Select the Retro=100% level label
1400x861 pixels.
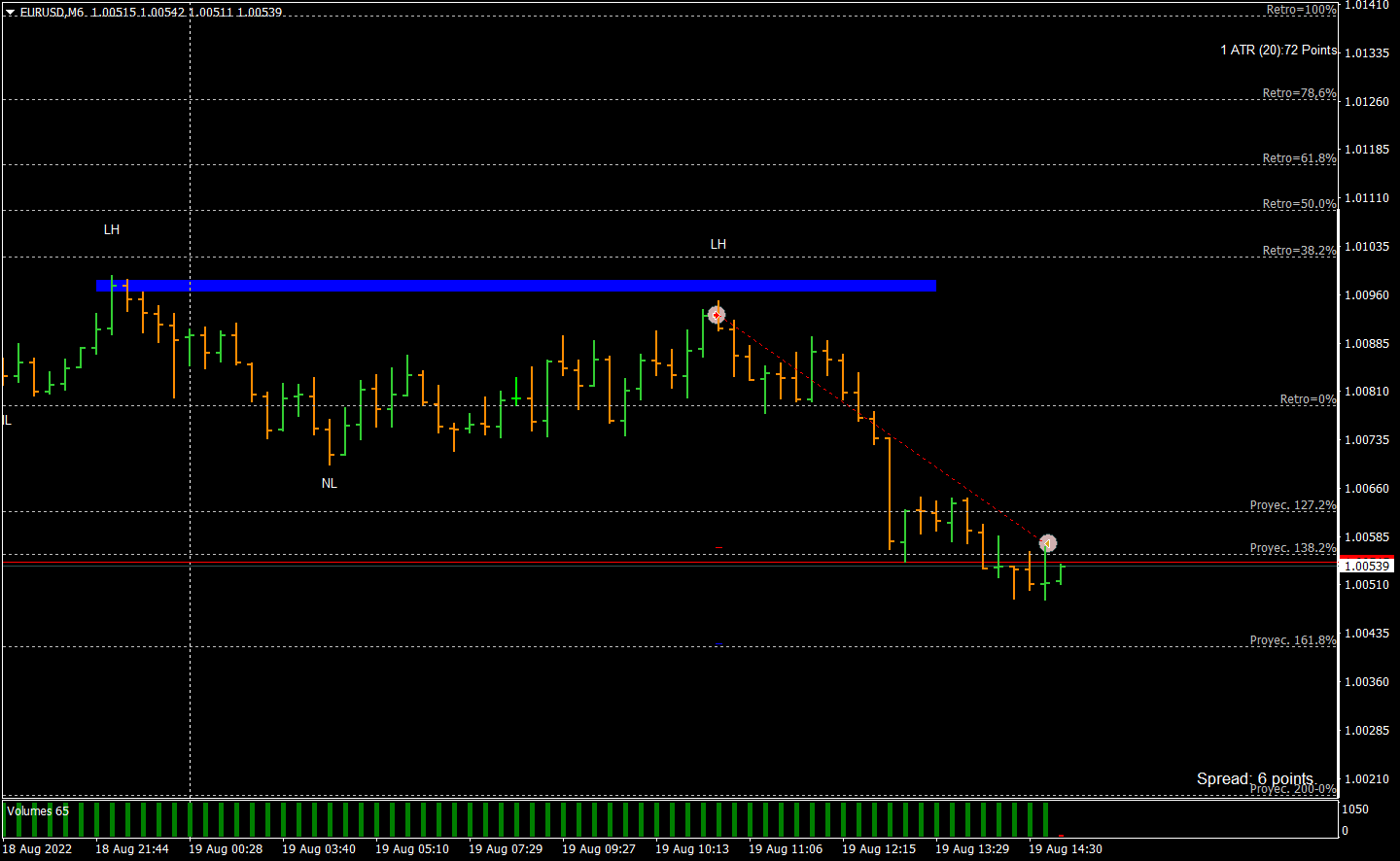[x=1301, y=10]
